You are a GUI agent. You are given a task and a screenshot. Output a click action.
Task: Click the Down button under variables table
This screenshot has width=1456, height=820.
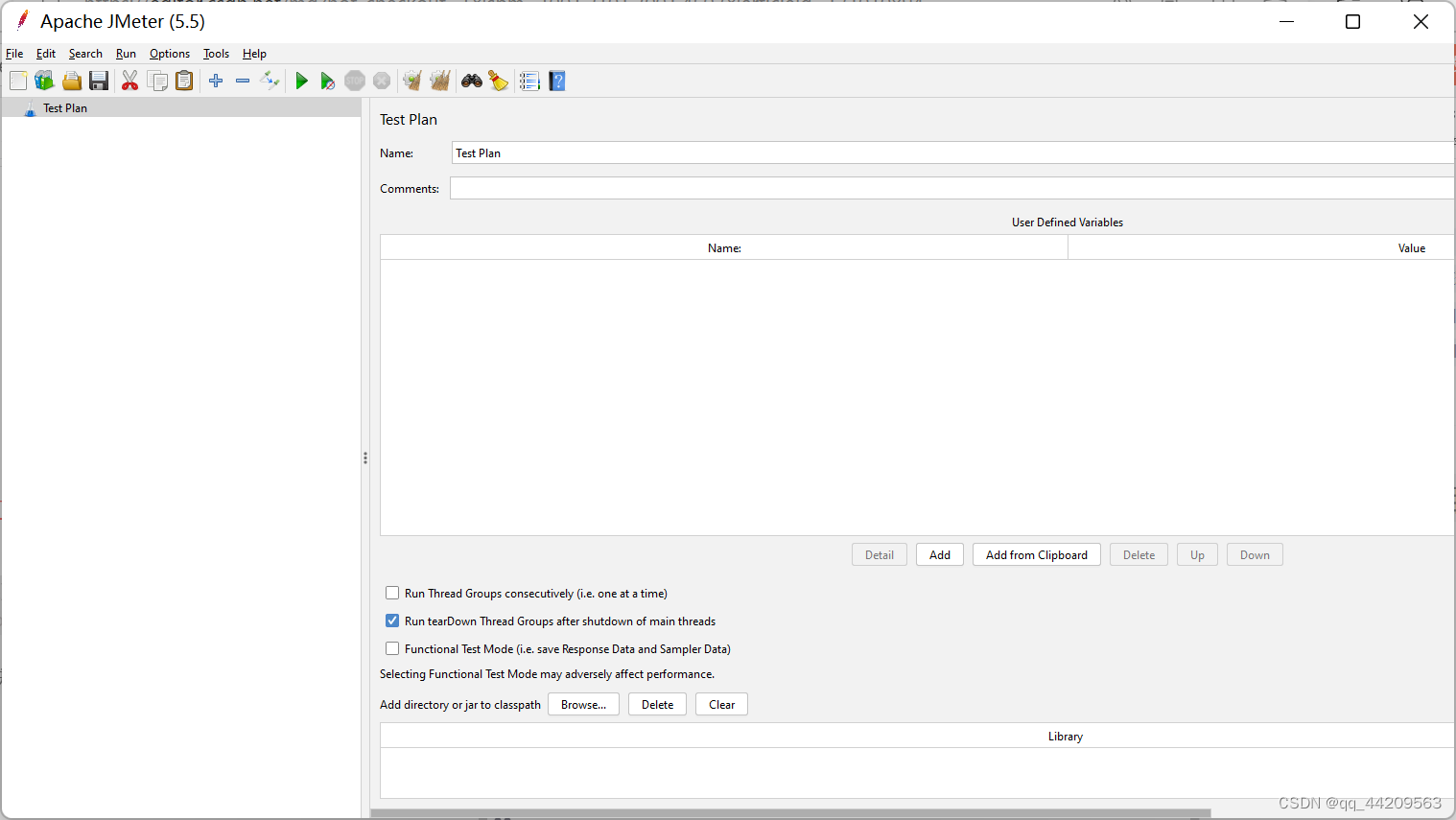(1255, 555)
